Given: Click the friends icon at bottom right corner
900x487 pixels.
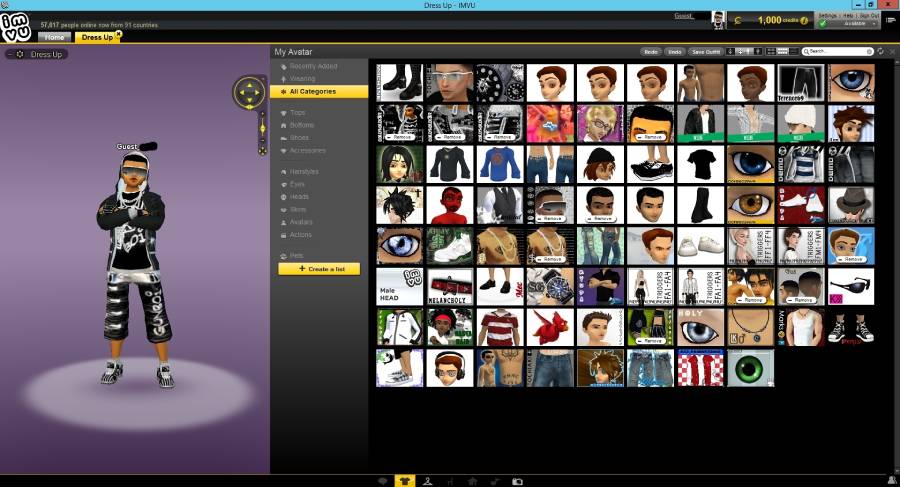Looking at the screenshot, I should tap(892, 480).
